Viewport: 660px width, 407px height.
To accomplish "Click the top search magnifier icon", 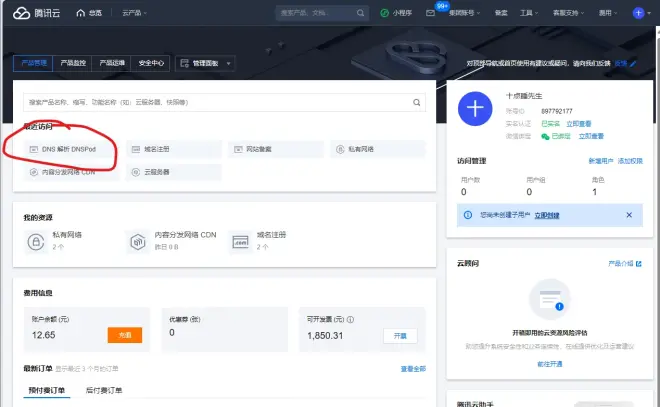I will (361, 13).
